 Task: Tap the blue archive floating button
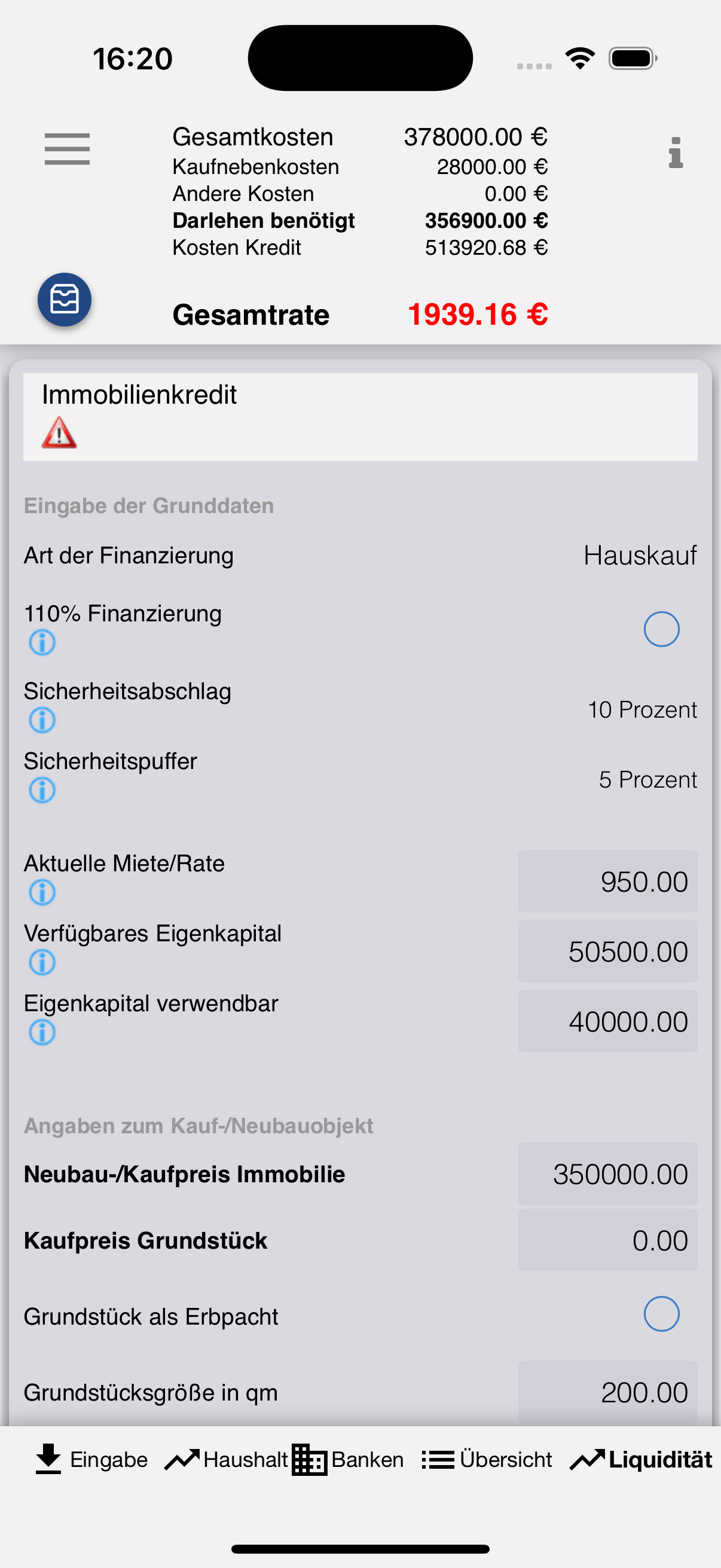click(x=65, y=300)
